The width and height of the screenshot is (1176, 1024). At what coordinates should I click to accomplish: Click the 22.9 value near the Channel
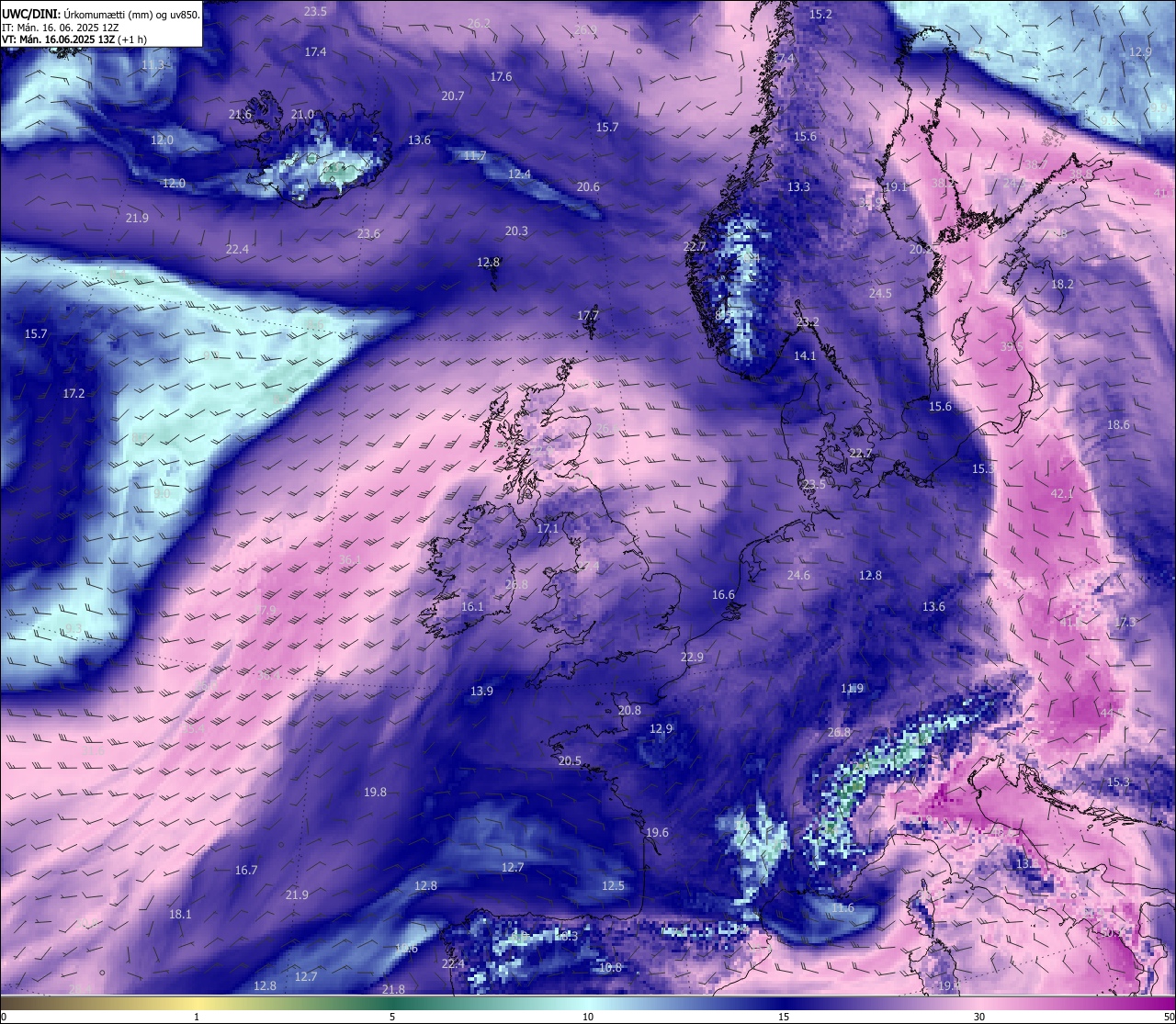point(692,658)
